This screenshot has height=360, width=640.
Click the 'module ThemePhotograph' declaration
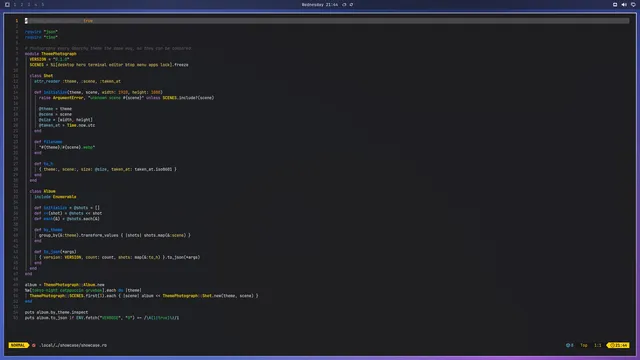tap(51, 53)
